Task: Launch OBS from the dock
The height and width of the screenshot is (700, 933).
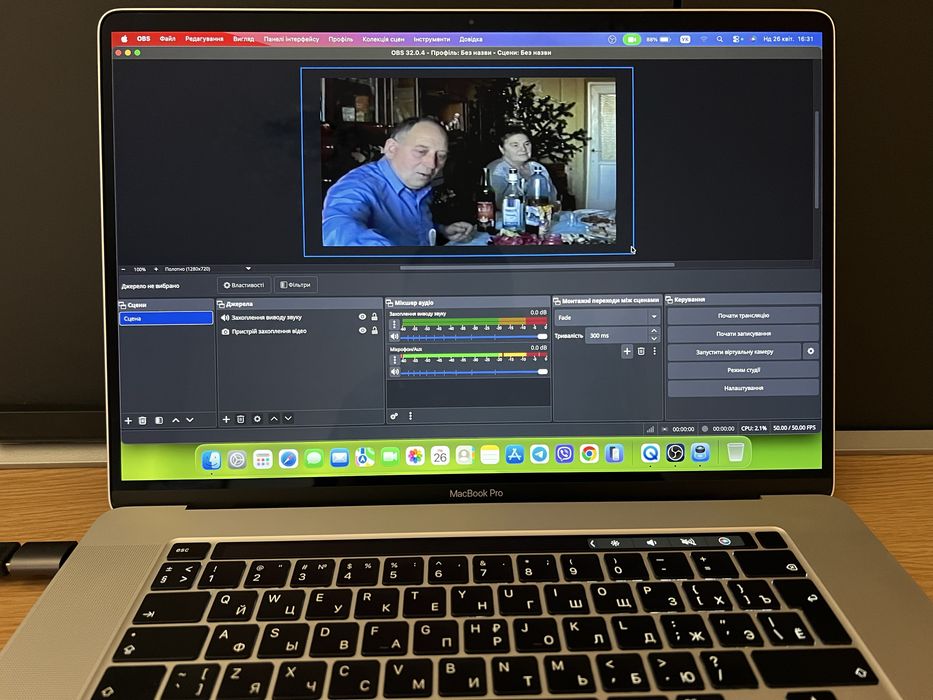Action: [675, 454]
